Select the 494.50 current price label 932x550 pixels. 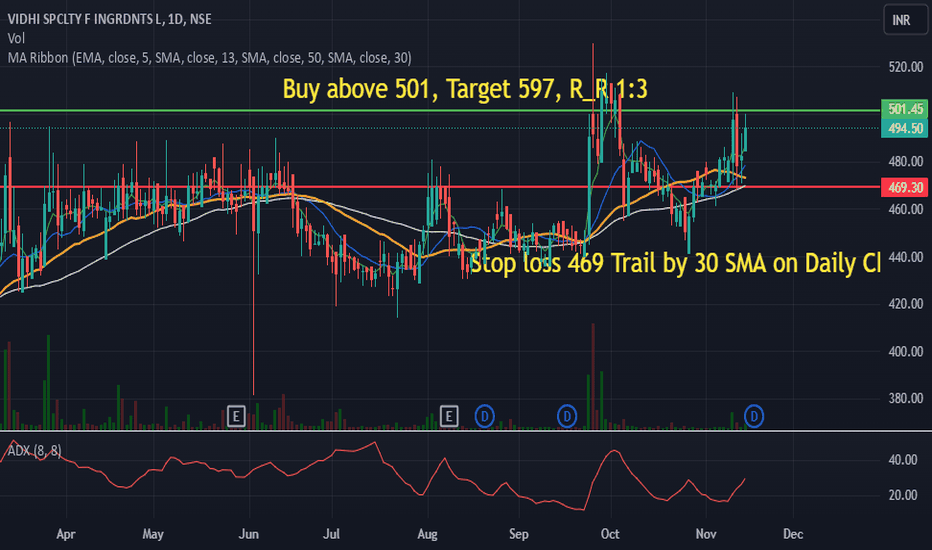[x=904, y=128]
